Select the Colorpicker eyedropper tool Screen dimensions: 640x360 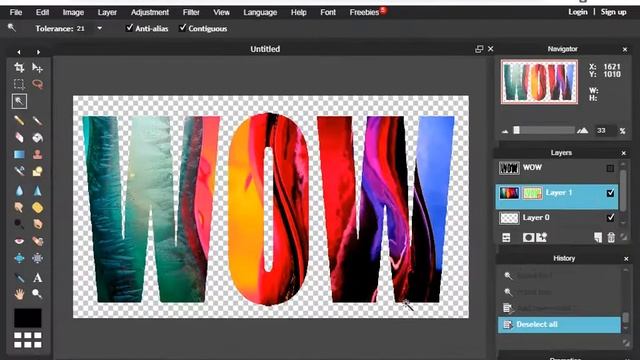(19, 278)
